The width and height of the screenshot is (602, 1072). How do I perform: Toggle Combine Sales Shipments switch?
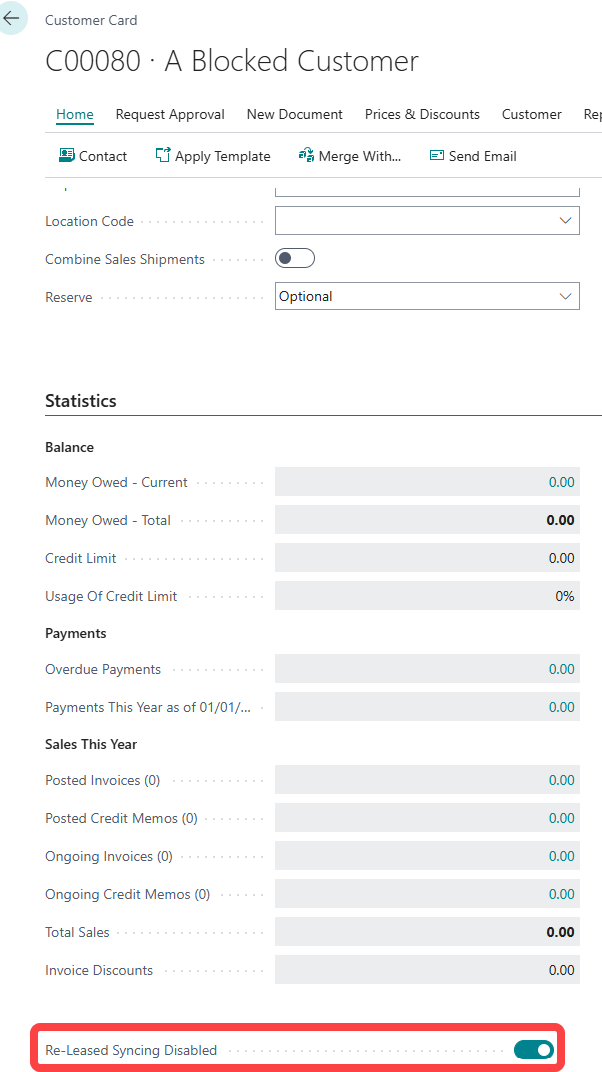(x=294, y=259)
